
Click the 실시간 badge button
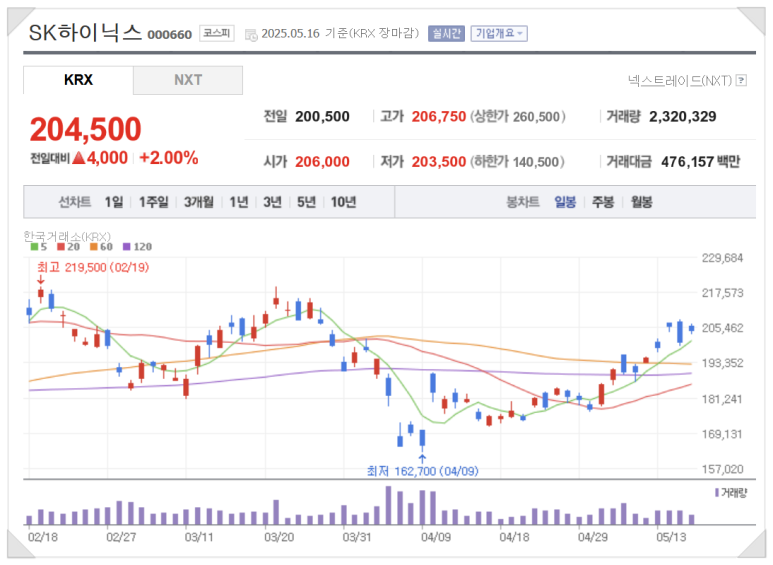[446, 34]
